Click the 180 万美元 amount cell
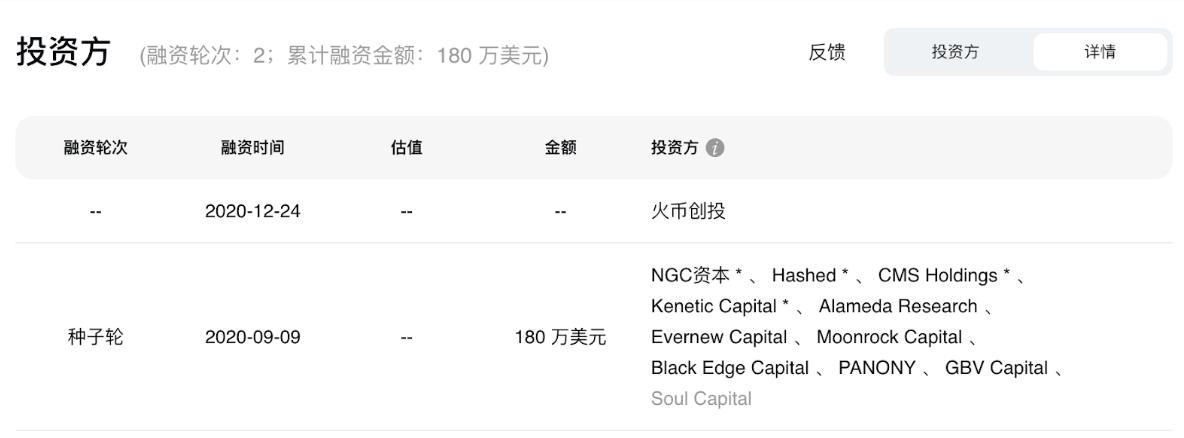1184x438 pixels. (x=560, y=337)
